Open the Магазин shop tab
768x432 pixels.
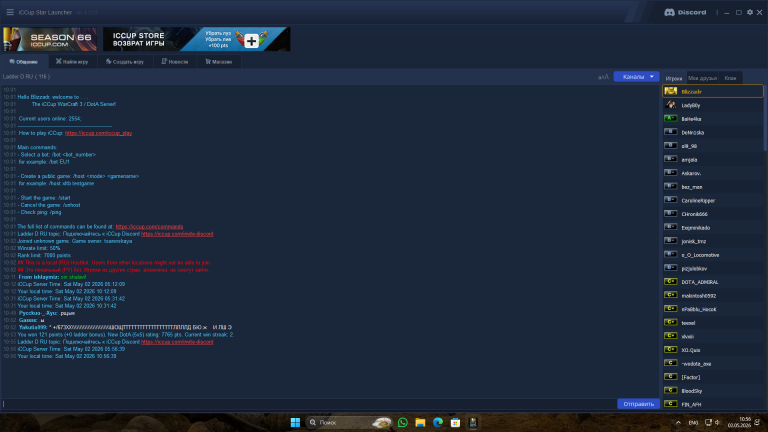pyautogui.click(x=218, y=62)
